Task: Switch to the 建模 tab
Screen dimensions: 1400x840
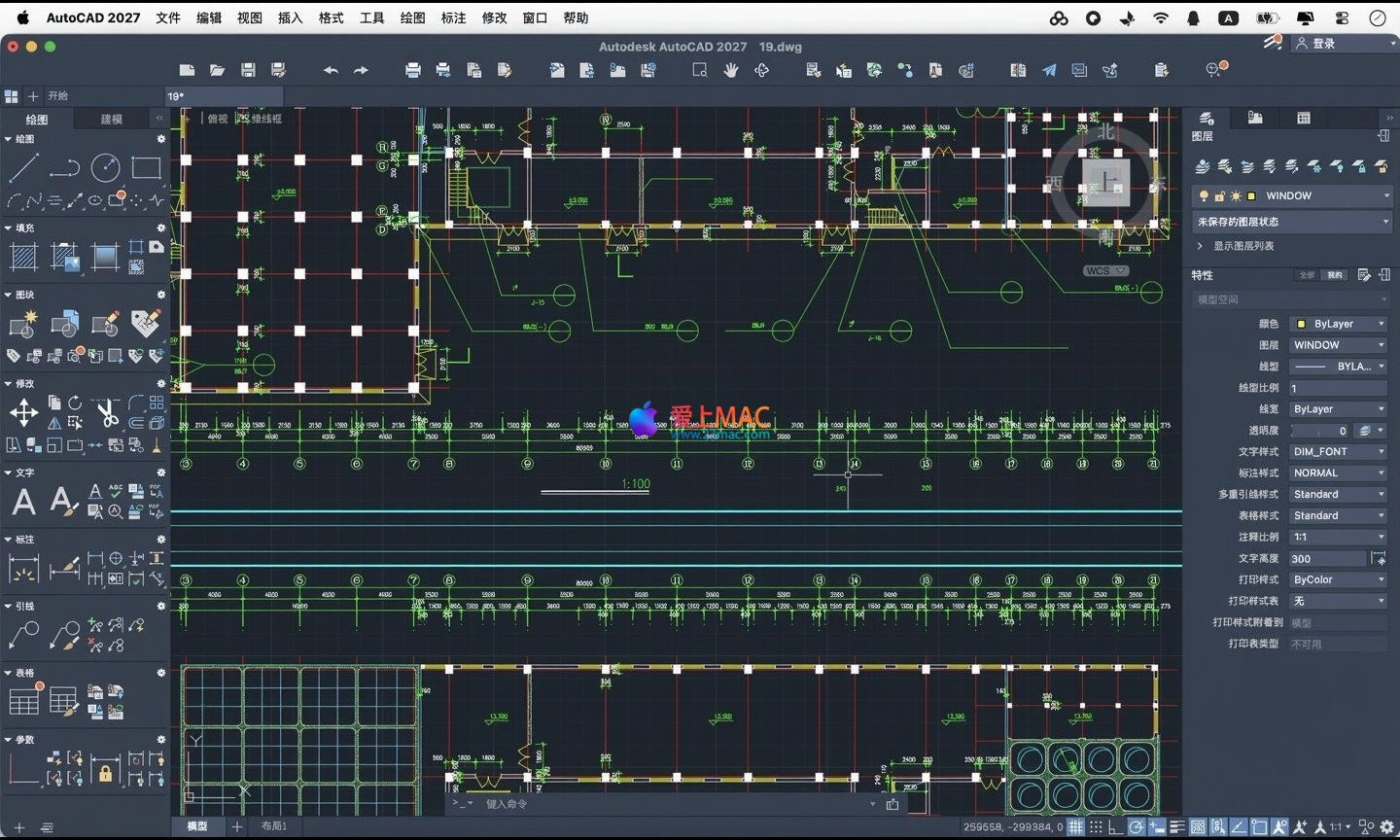Action: pos(112,119)
